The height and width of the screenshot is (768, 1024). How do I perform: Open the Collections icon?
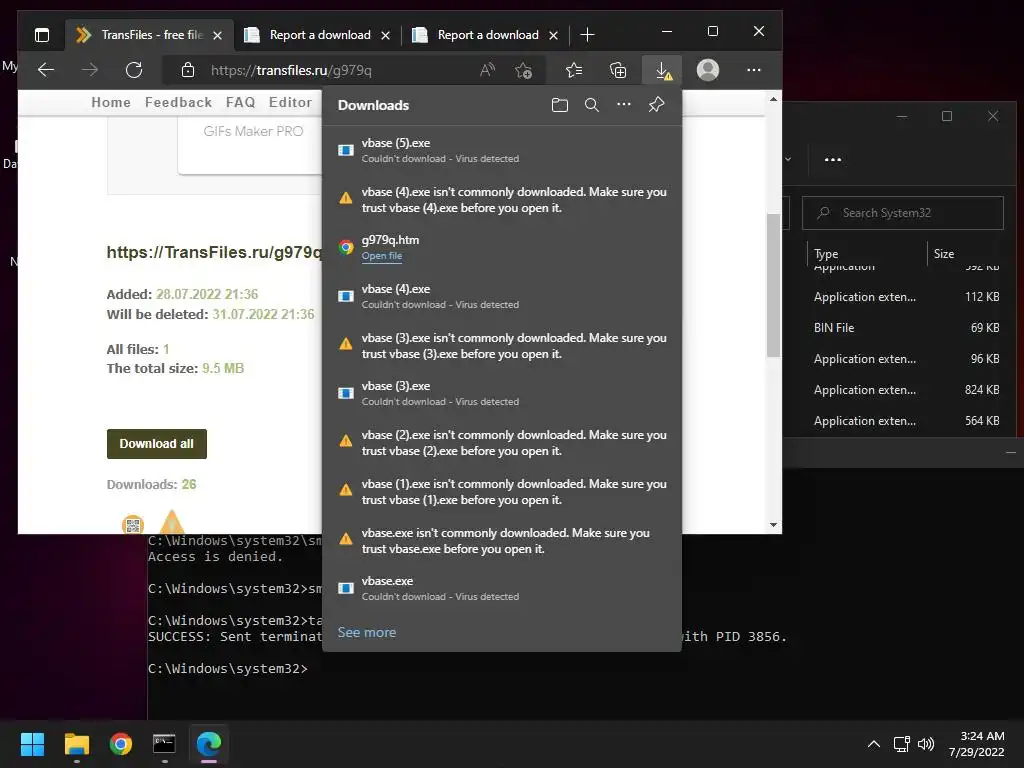[x=618, y=70]
